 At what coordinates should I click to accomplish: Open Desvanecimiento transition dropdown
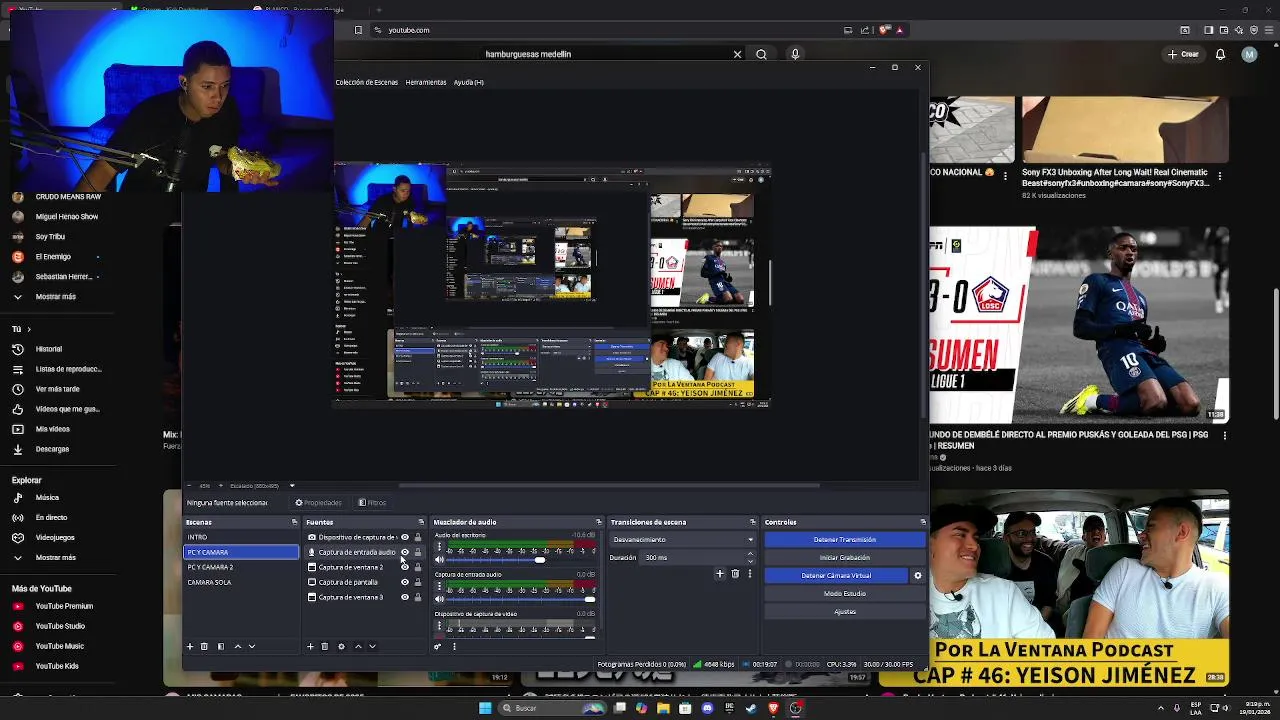point(684,540)
